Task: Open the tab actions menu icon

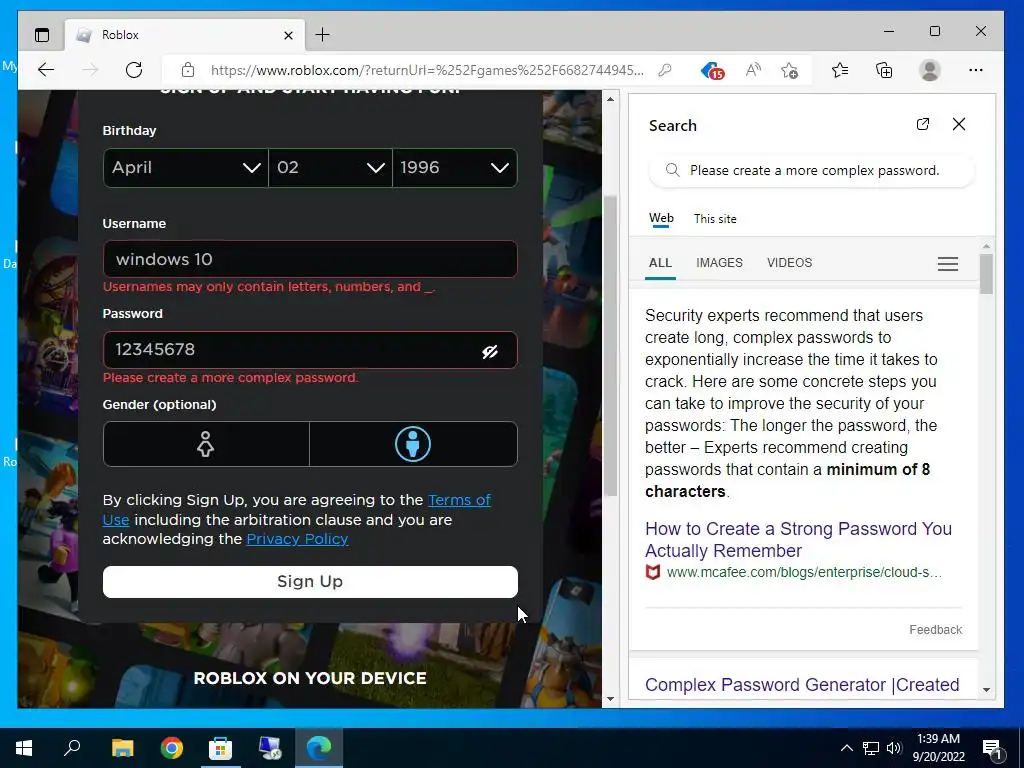Action: tap(42, 35)
